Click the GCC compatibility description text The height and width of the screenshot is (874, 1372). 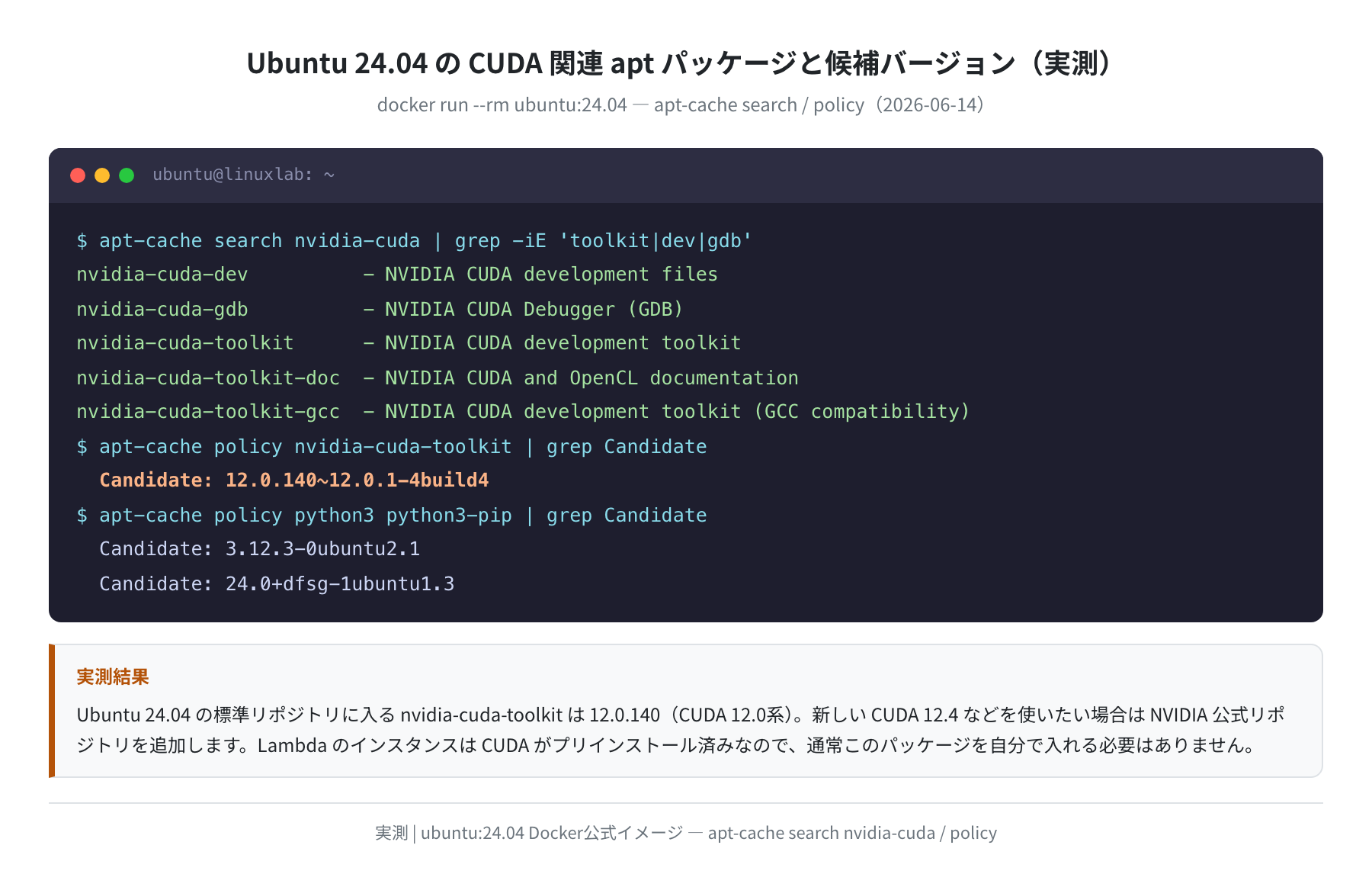pyautogui.click(x=678, y=412)
